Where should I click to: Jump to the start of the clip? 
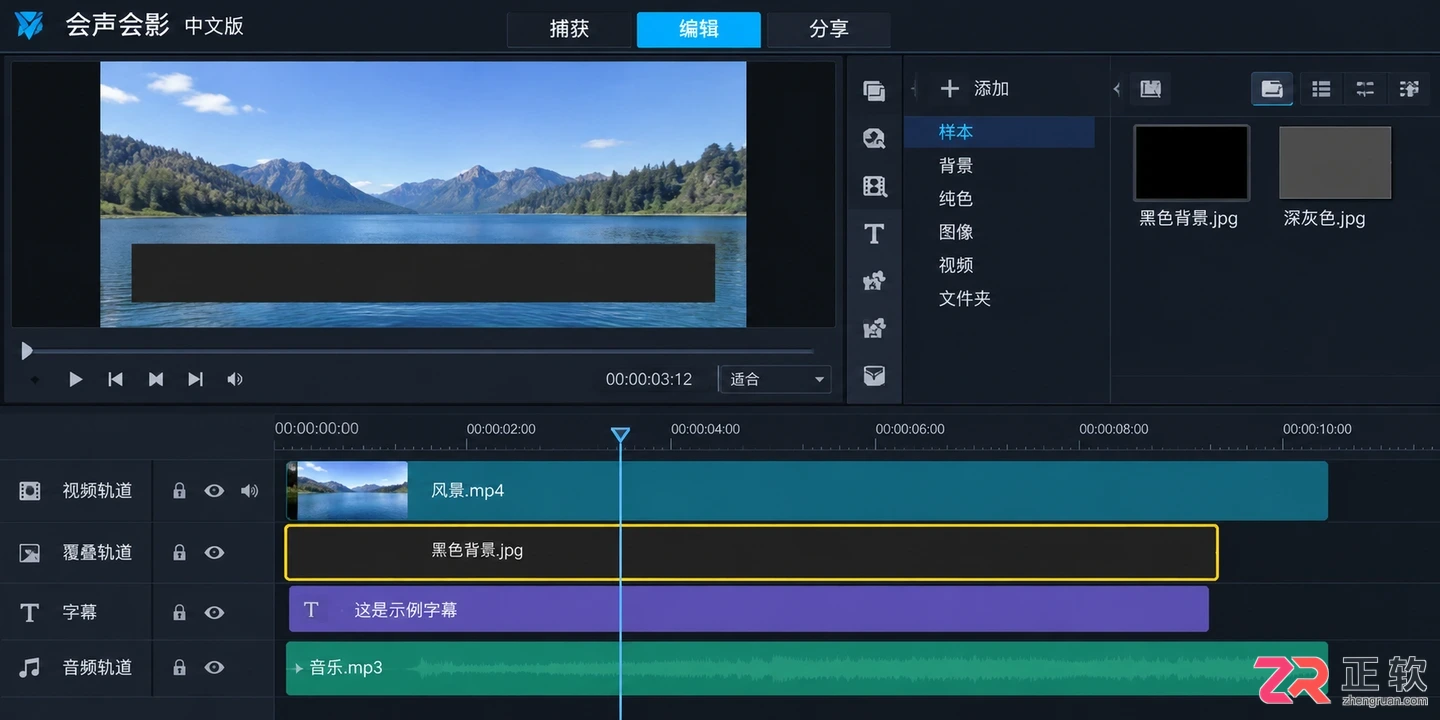115,379
